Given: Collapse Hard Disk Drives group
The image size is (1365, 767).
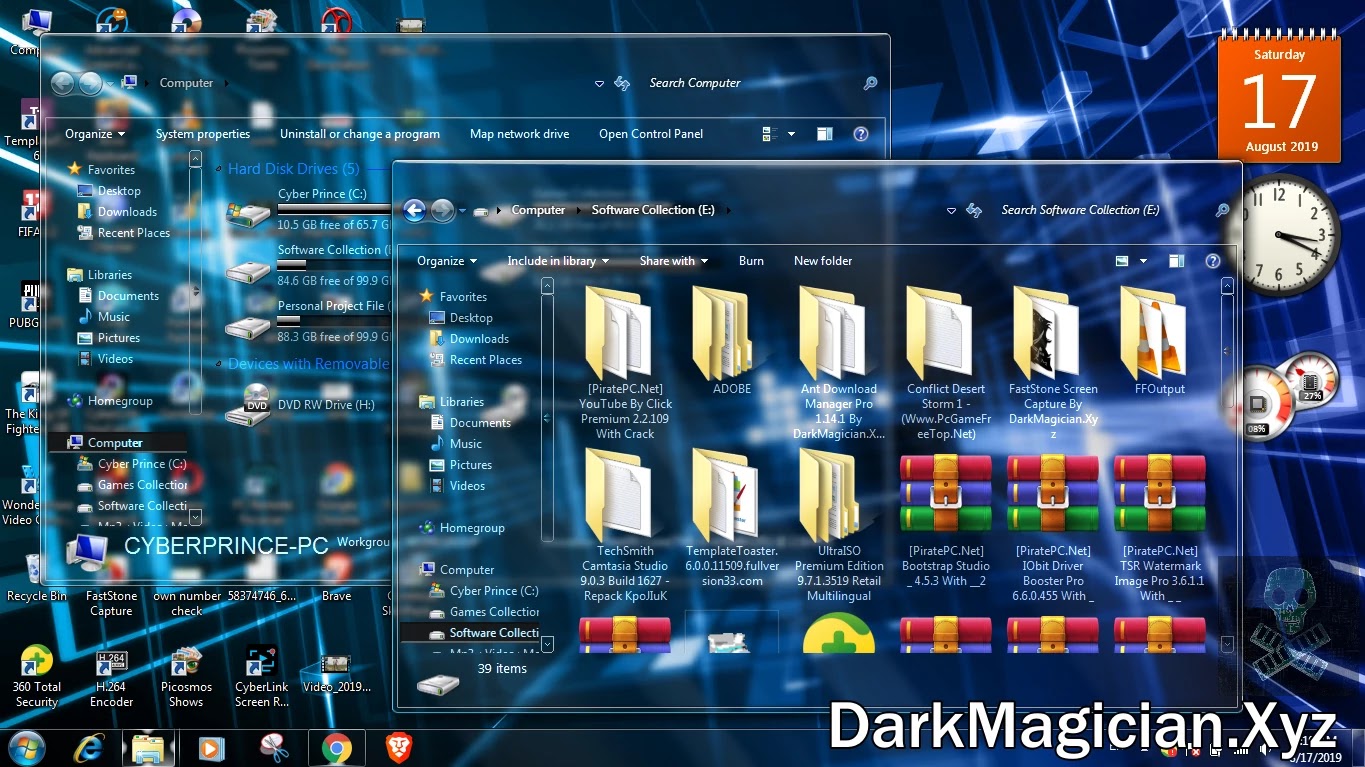Looking at the screenshot, I should point(220,170).
